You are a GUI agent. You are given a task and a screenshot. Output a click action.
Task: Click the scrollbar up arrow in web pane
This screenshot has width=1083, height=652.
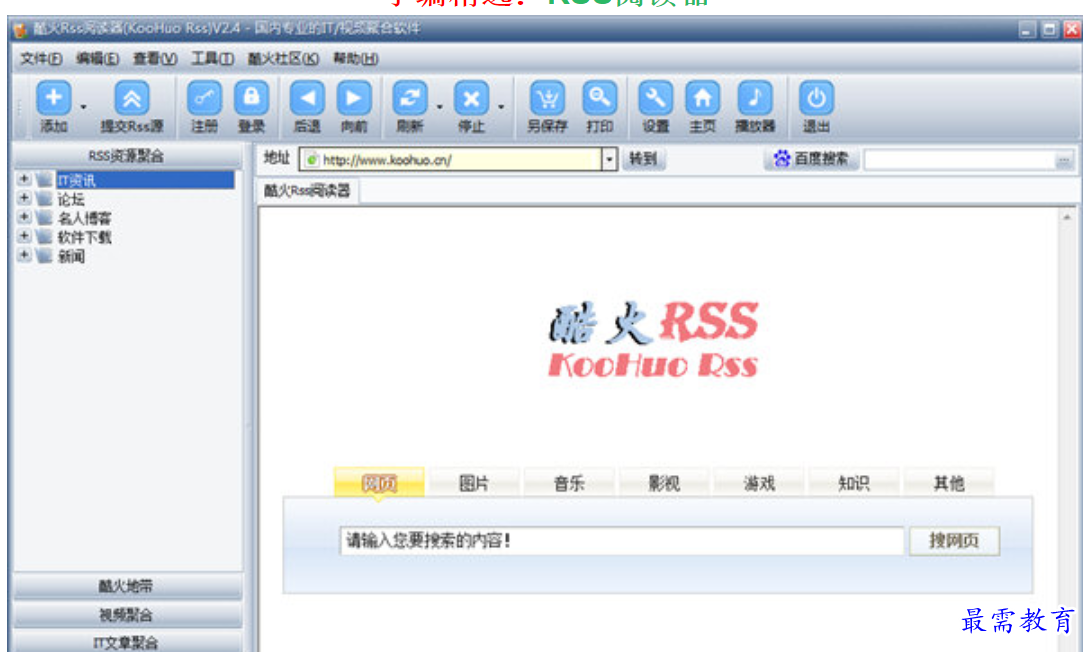point(1067,217)
